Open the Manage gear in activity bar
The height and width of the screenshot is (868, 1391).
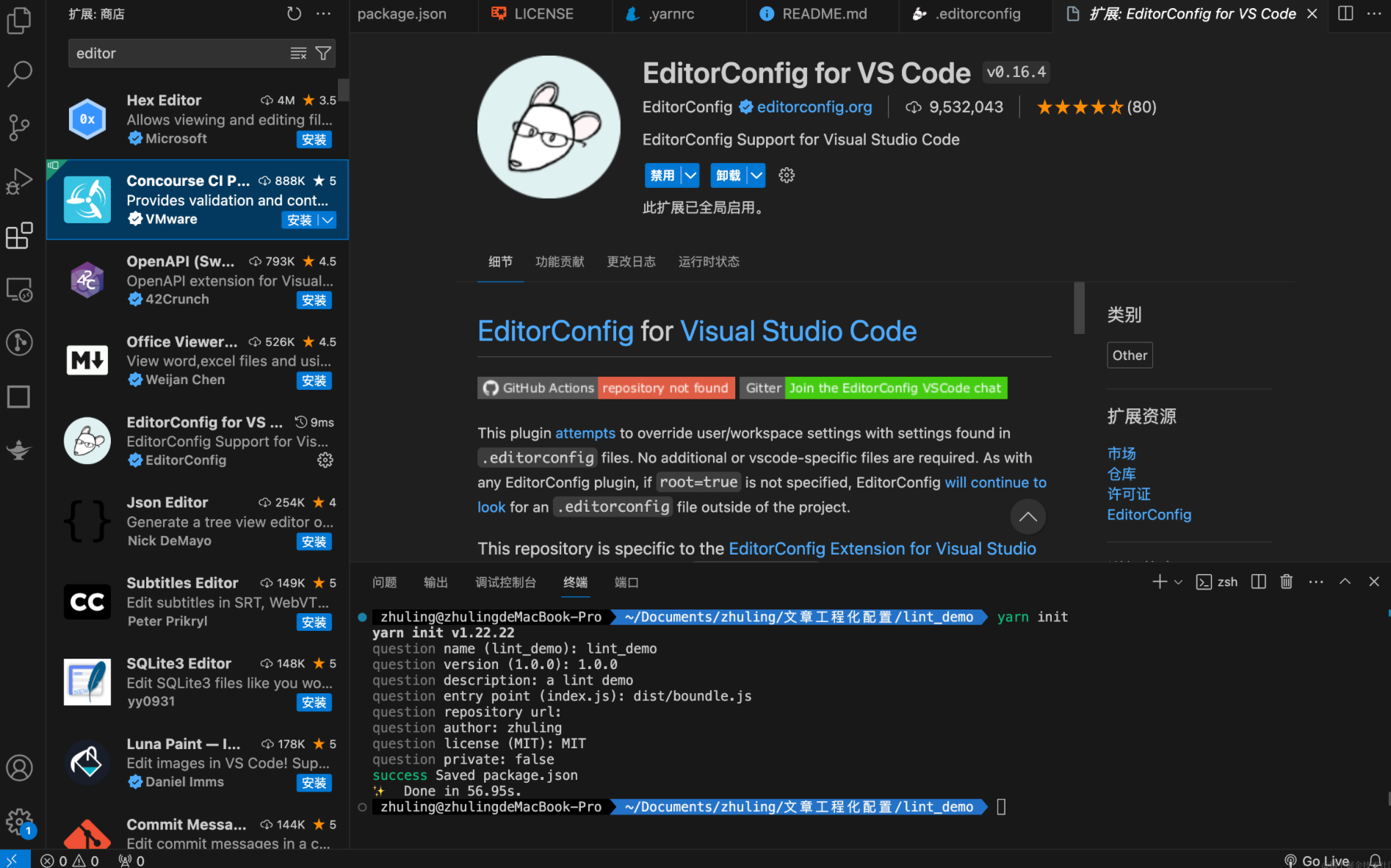coord(19,822)
